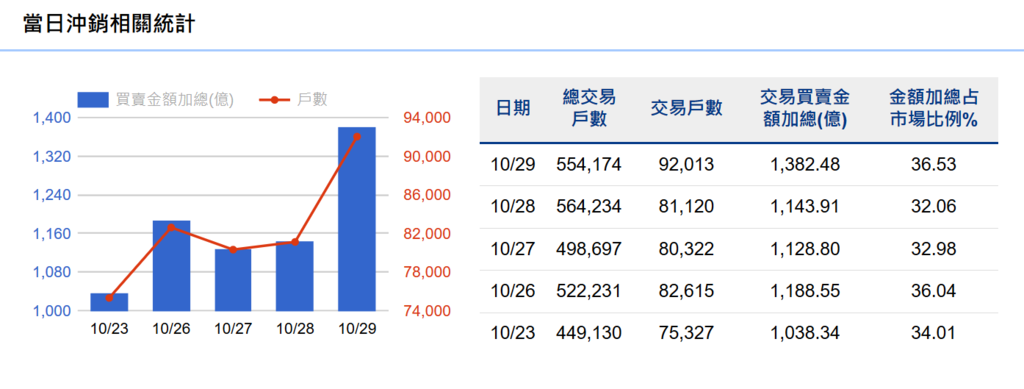Click the 10/27 blue bar
Screen dimensions: 1024x389
click(x=233, y=280)
